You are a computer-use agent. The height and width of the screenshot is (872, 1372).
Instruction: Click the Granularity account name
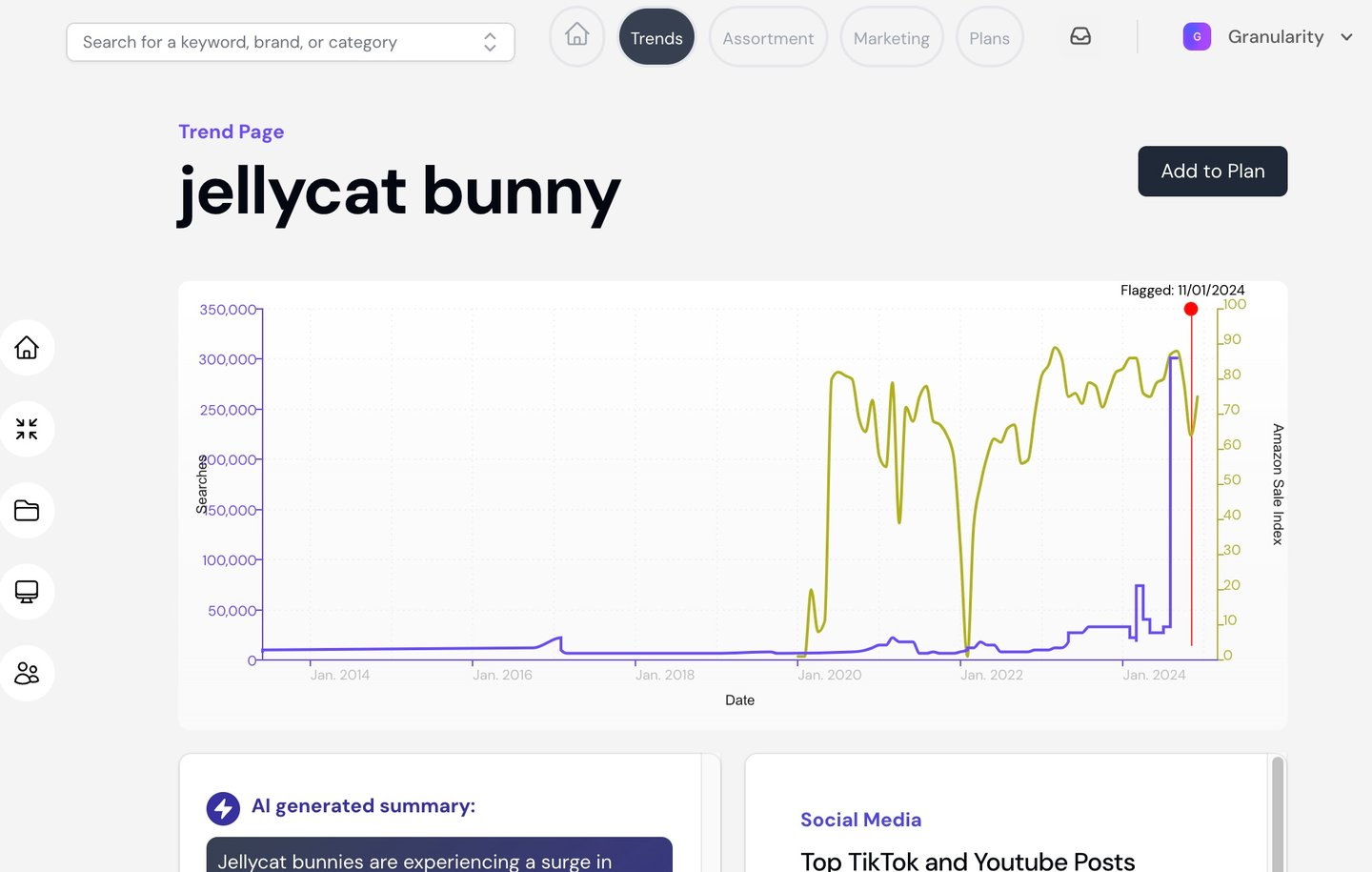[1276, 36]
